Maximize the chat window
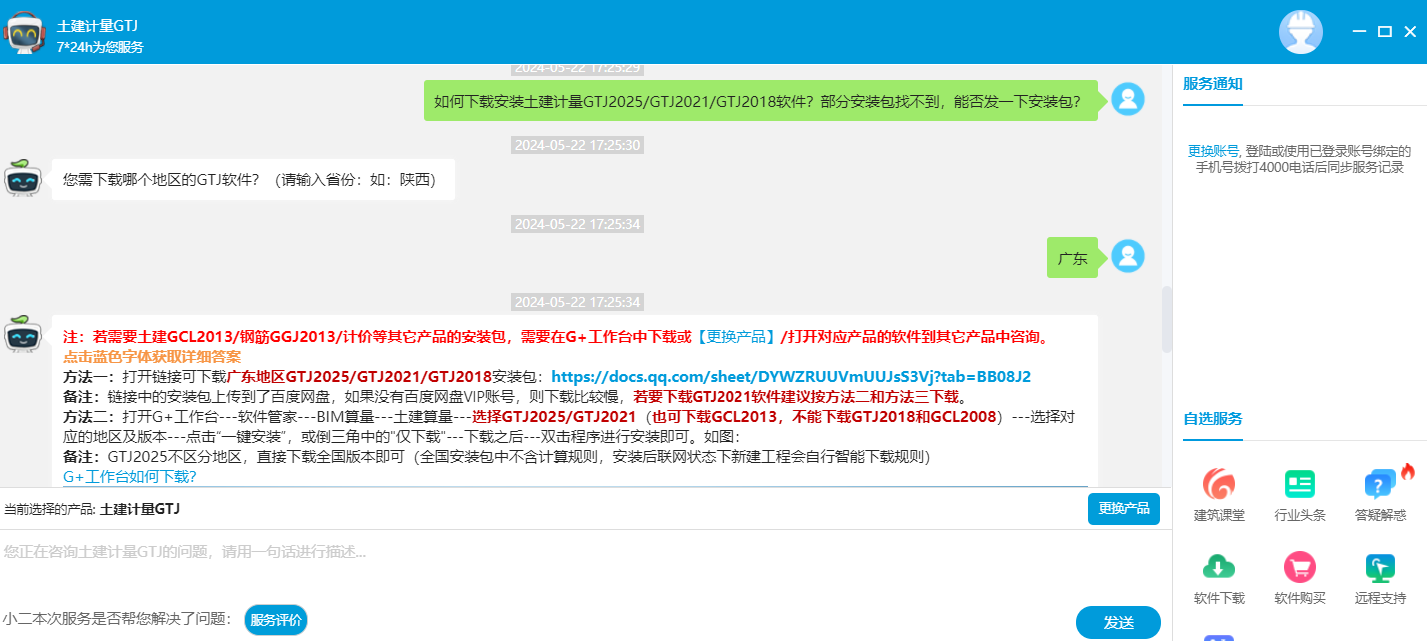This screenshot has height=641, width=1427. [1384, 32]
